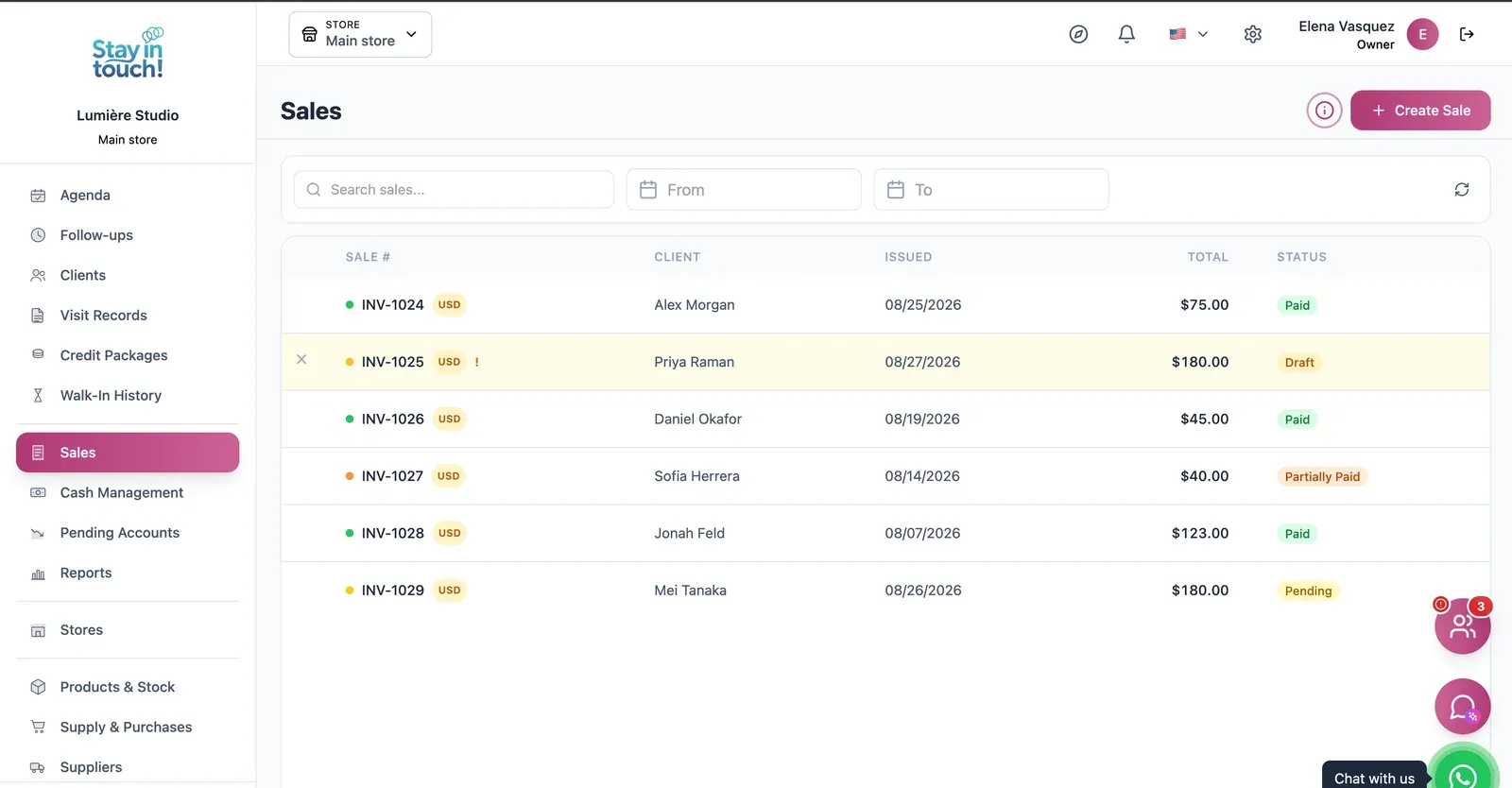Click client name Priya Raman
1512x788 pixels.
point(695,362)
